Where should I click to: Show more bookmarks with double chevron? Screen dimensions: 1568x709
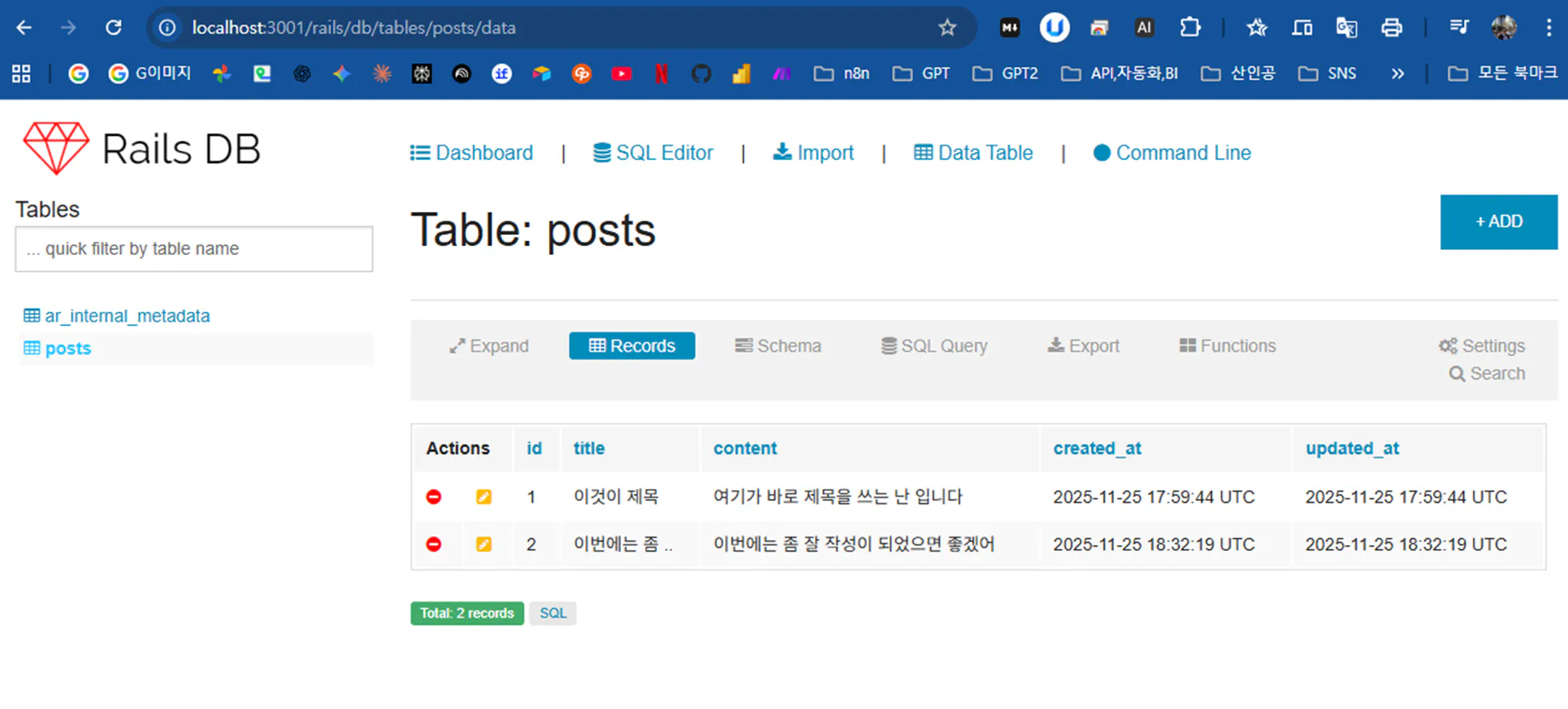(1397, 74)
